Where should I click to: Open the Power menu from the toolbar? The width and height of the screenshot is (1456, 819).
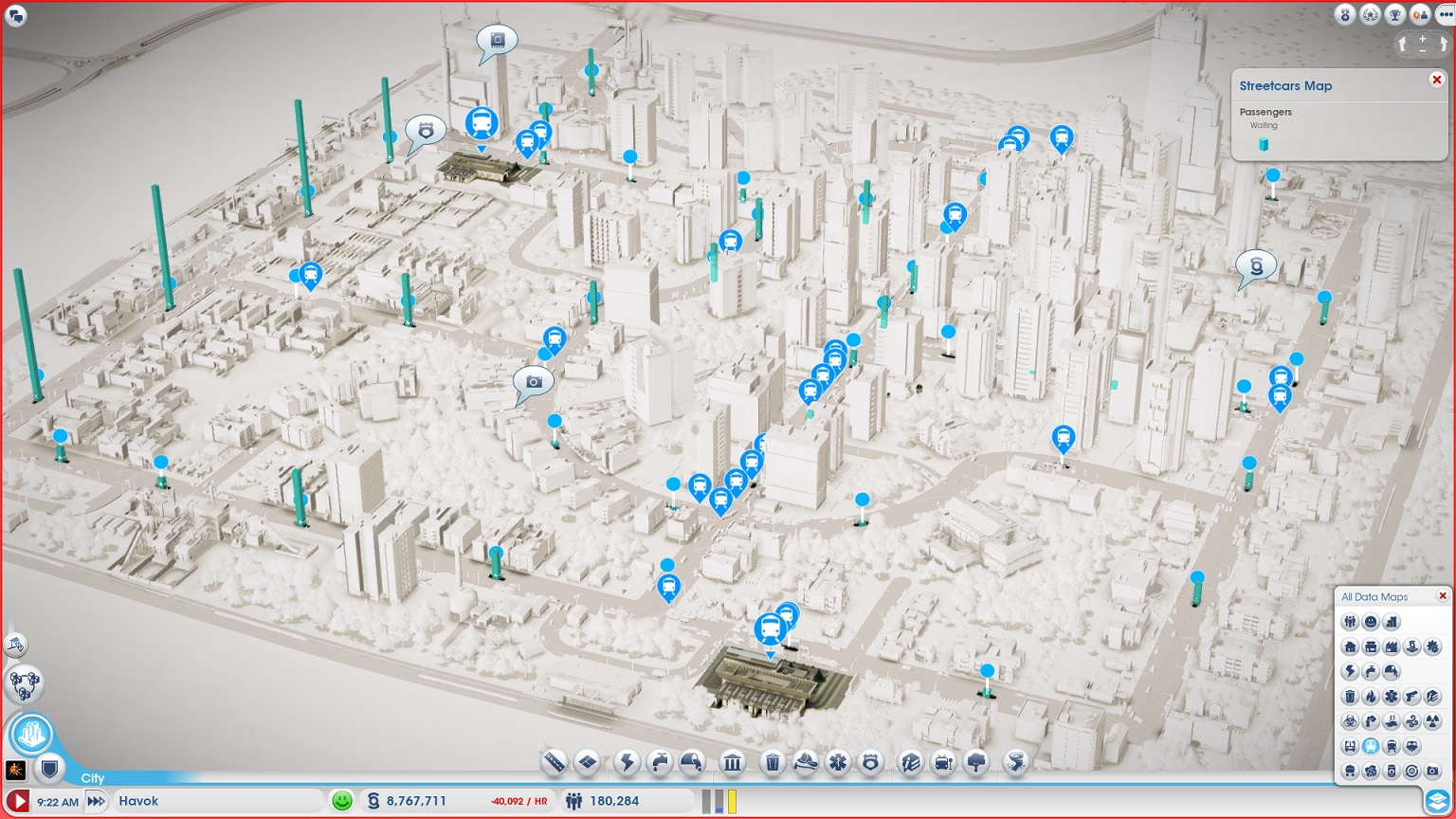[628, 761]
